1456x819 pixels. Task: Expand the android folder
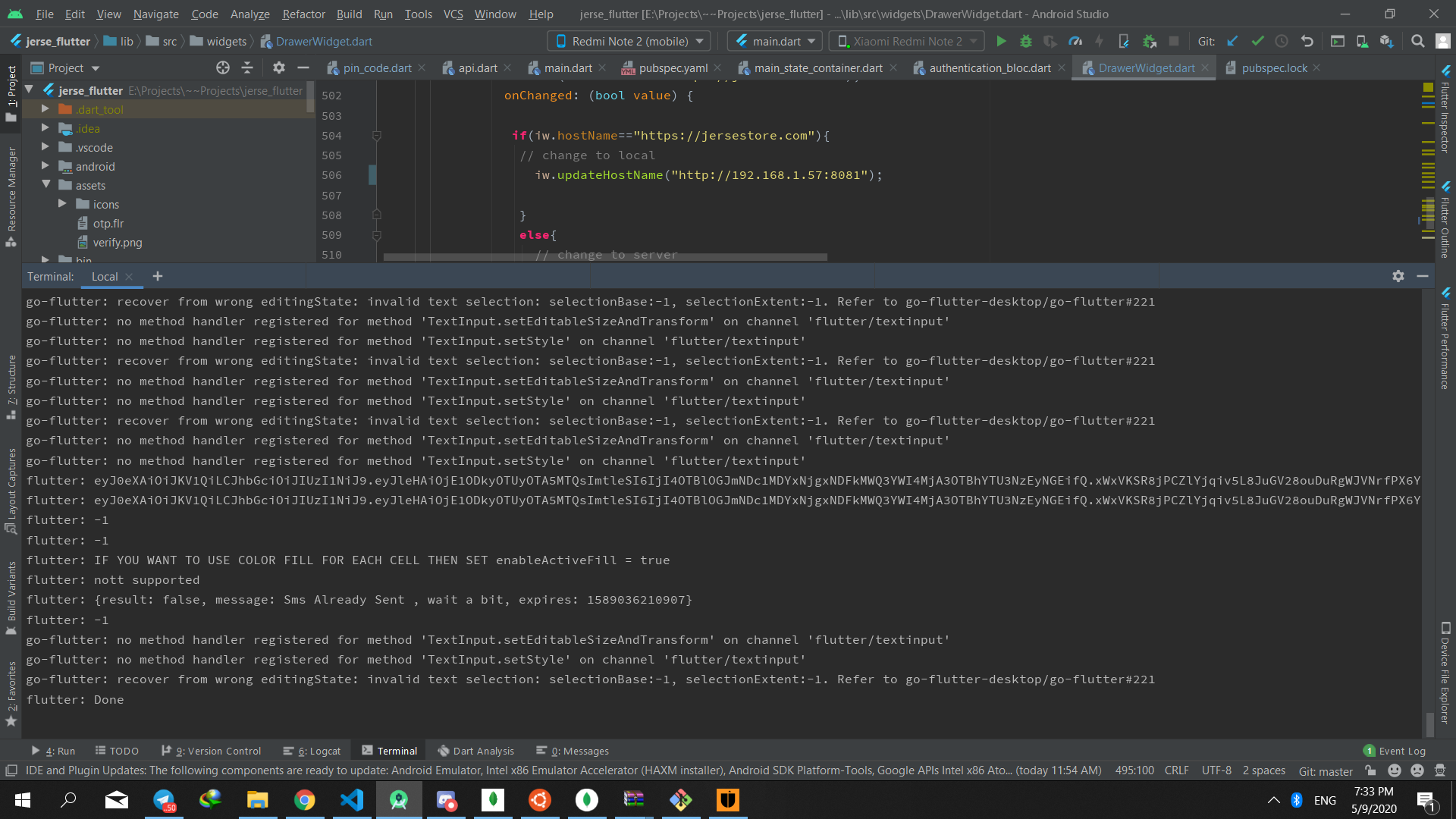point(45,166)
